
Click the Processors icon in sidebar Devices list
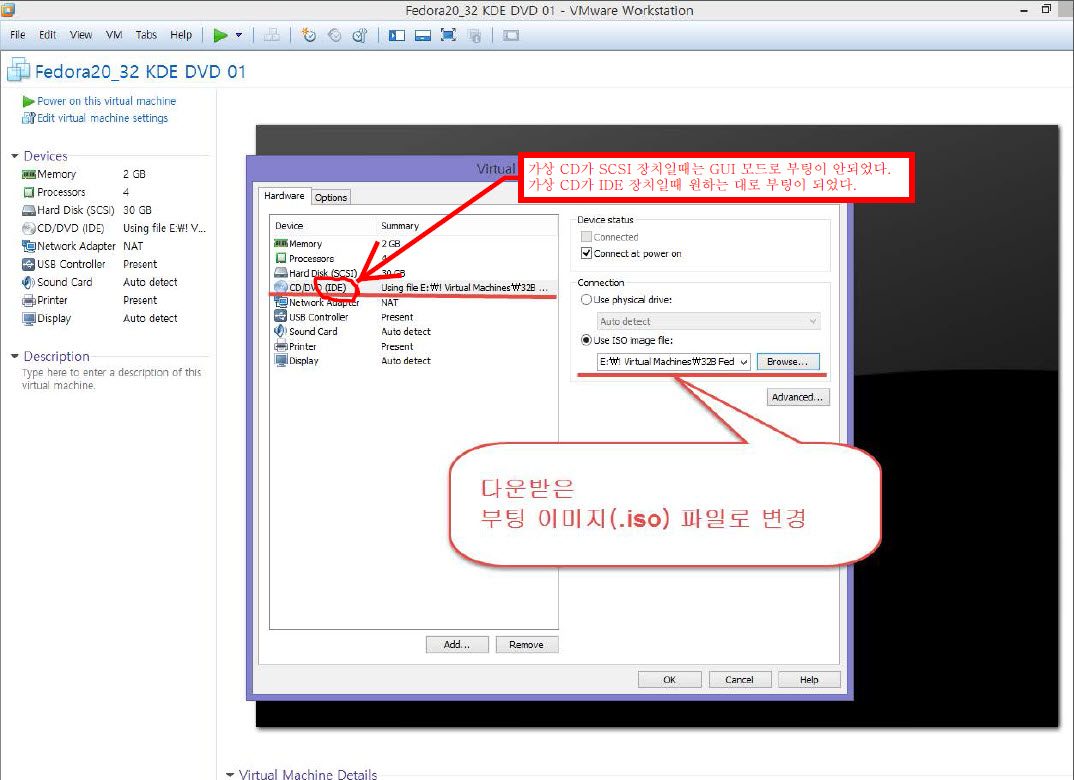(28, 192)
